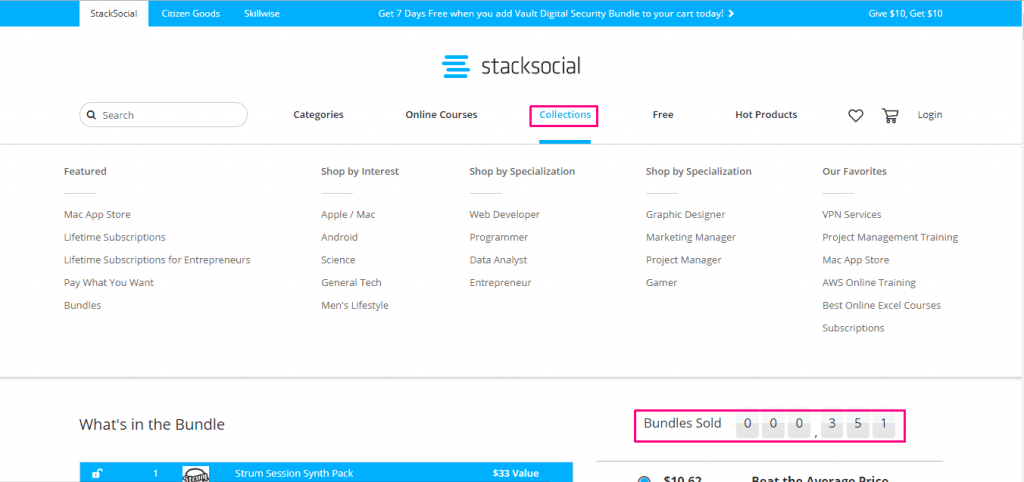Go to Lifetime Subscriptions for Entrepreneurs
The image size is (1024, 482).
157,260
